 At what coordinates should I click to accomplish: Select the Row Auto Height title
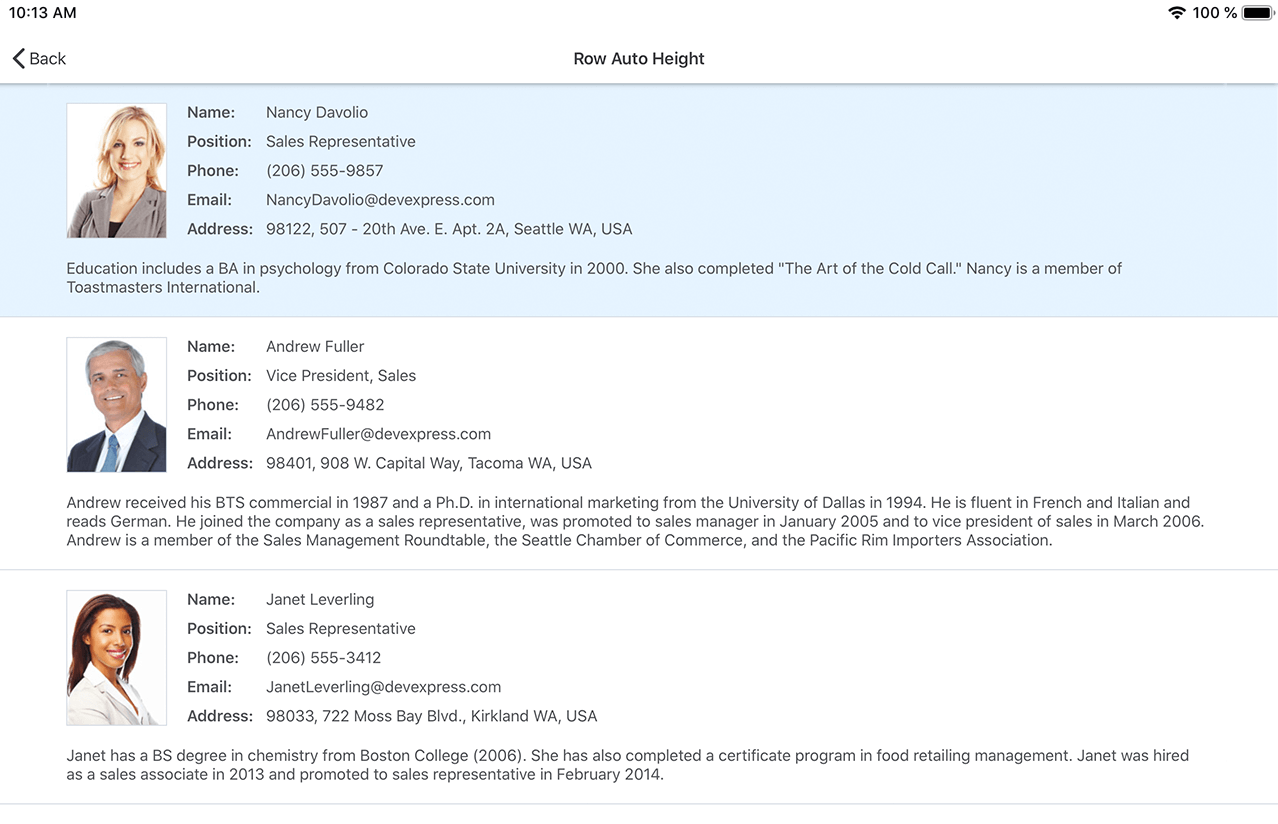click(x=638, y=58)
